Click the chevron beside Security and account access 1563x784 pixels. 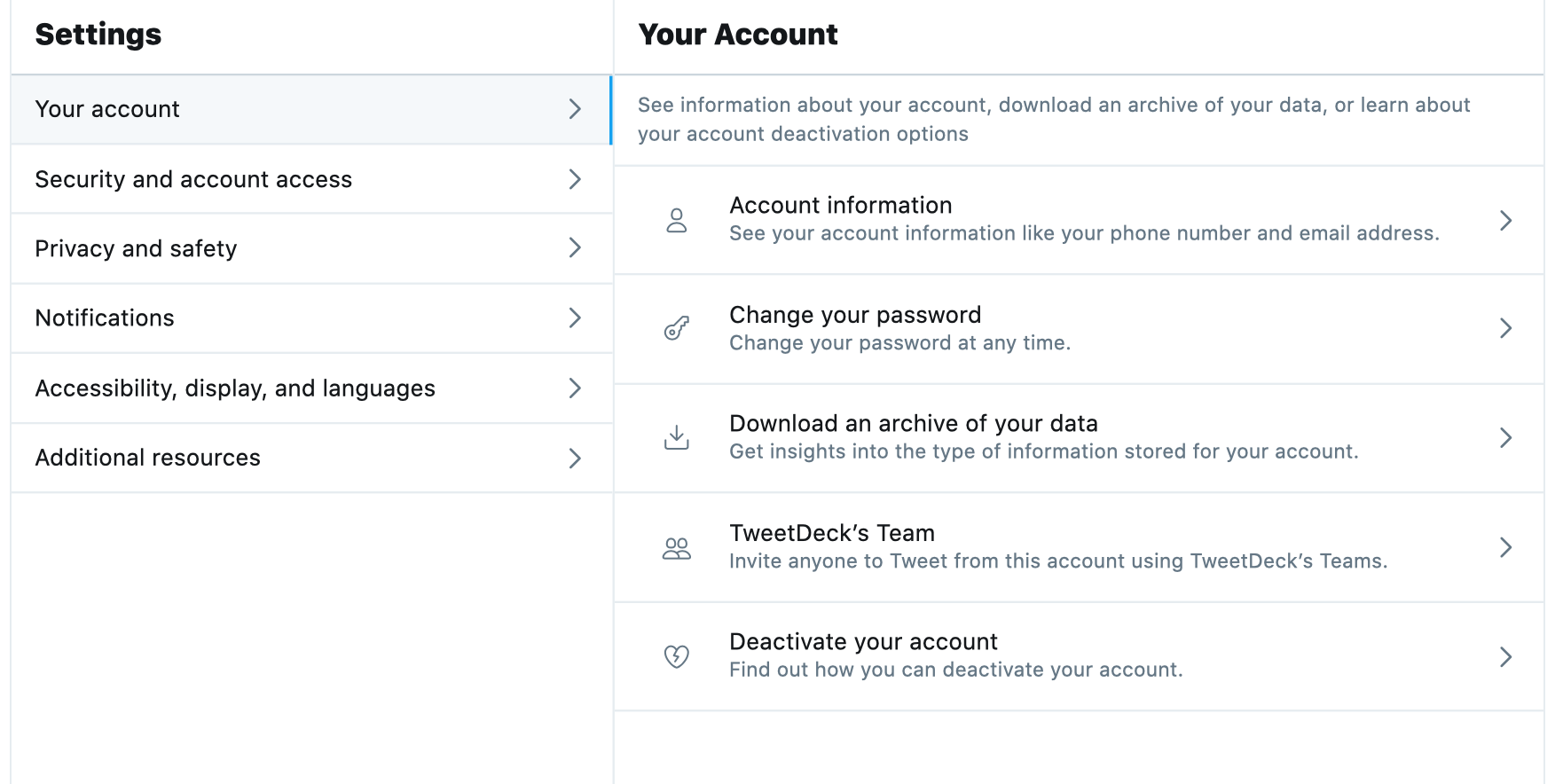[x=575, y=179]
